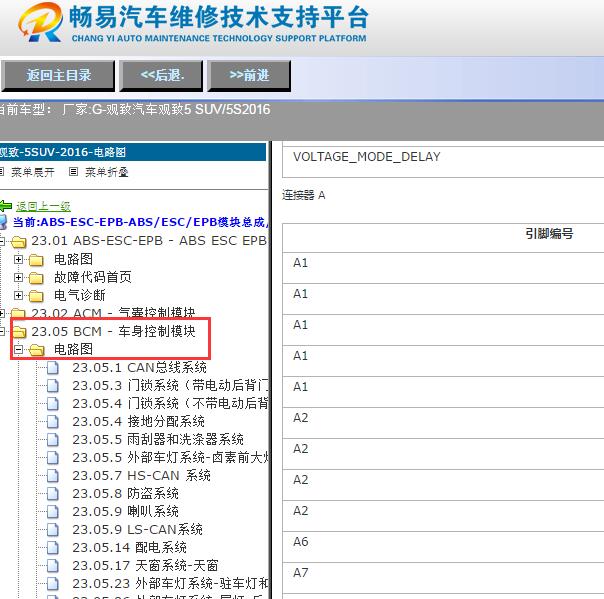Open 23.05.4 门锁系统 (不带电动后背) document

click(170, 403)
